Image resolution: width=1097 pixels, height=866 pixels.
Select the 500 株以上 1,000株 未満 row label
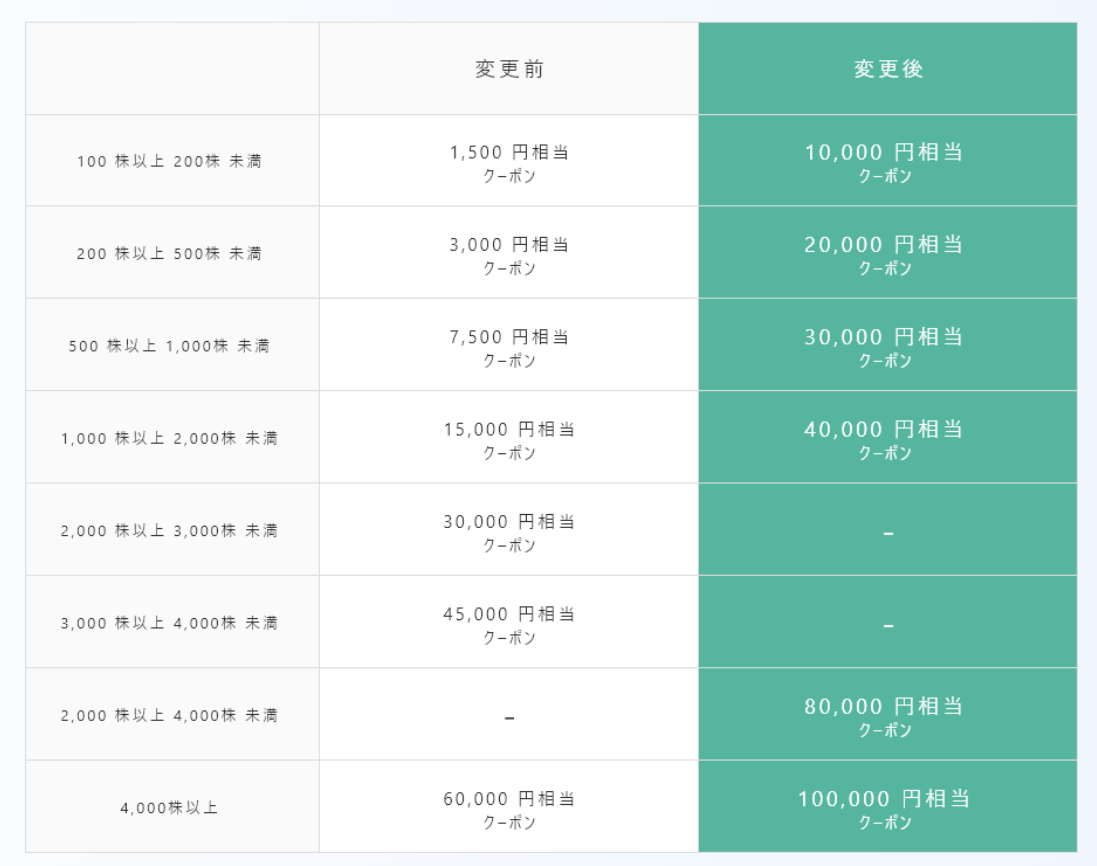click(170, 346)
